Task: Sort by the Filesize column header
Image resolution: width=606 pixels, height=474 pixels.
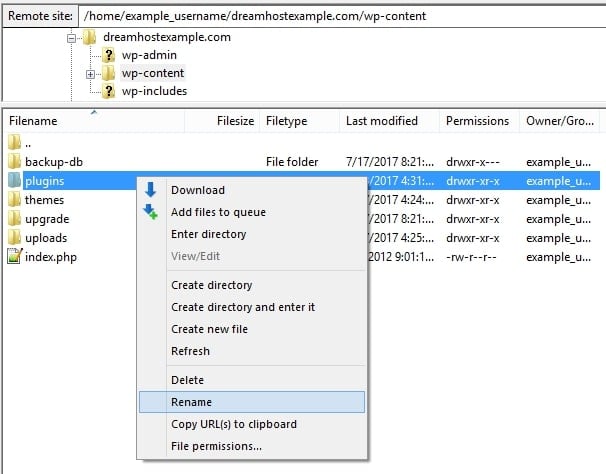Action: [222, 121]
